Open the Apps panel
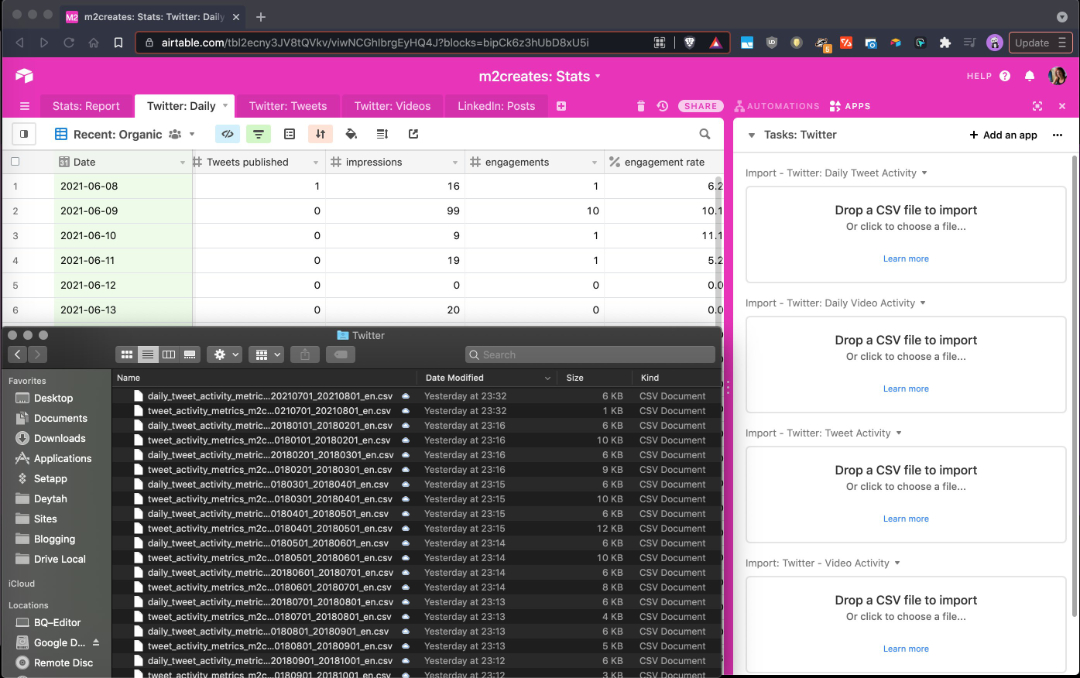Viewport: 1080px width, 678px height. point(851,106)
